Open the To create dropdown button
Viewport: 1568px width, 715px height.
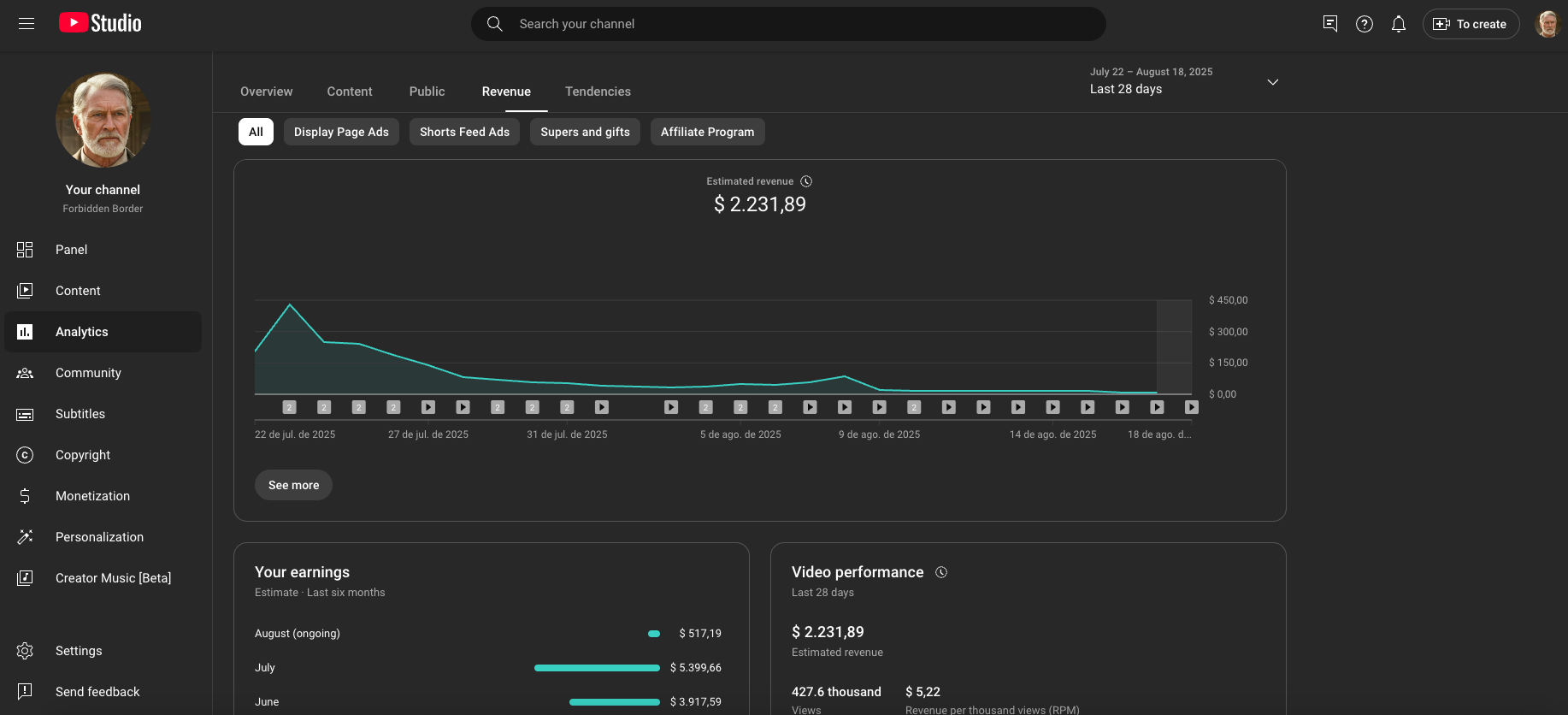1471,24
